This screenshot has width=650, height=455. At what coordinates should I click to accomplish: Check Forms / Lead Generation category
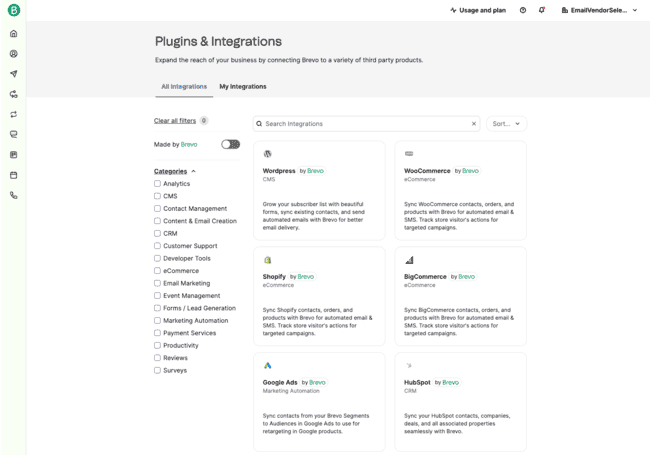point(157,308)
